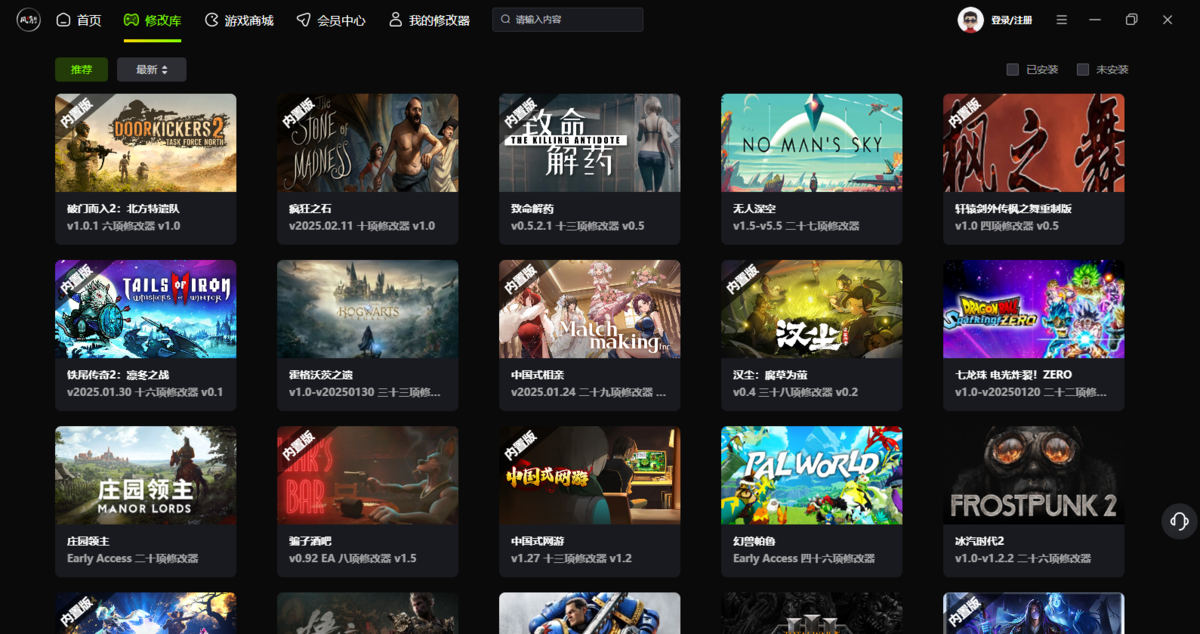The image size is (1200, 634).
Task: Open 致命解药 game cover
Action: (x=590, y=143)
